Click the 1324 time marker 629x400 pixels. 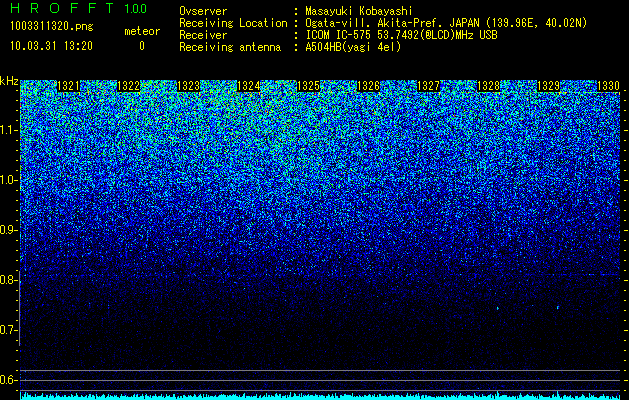click(x=248, y=86)
